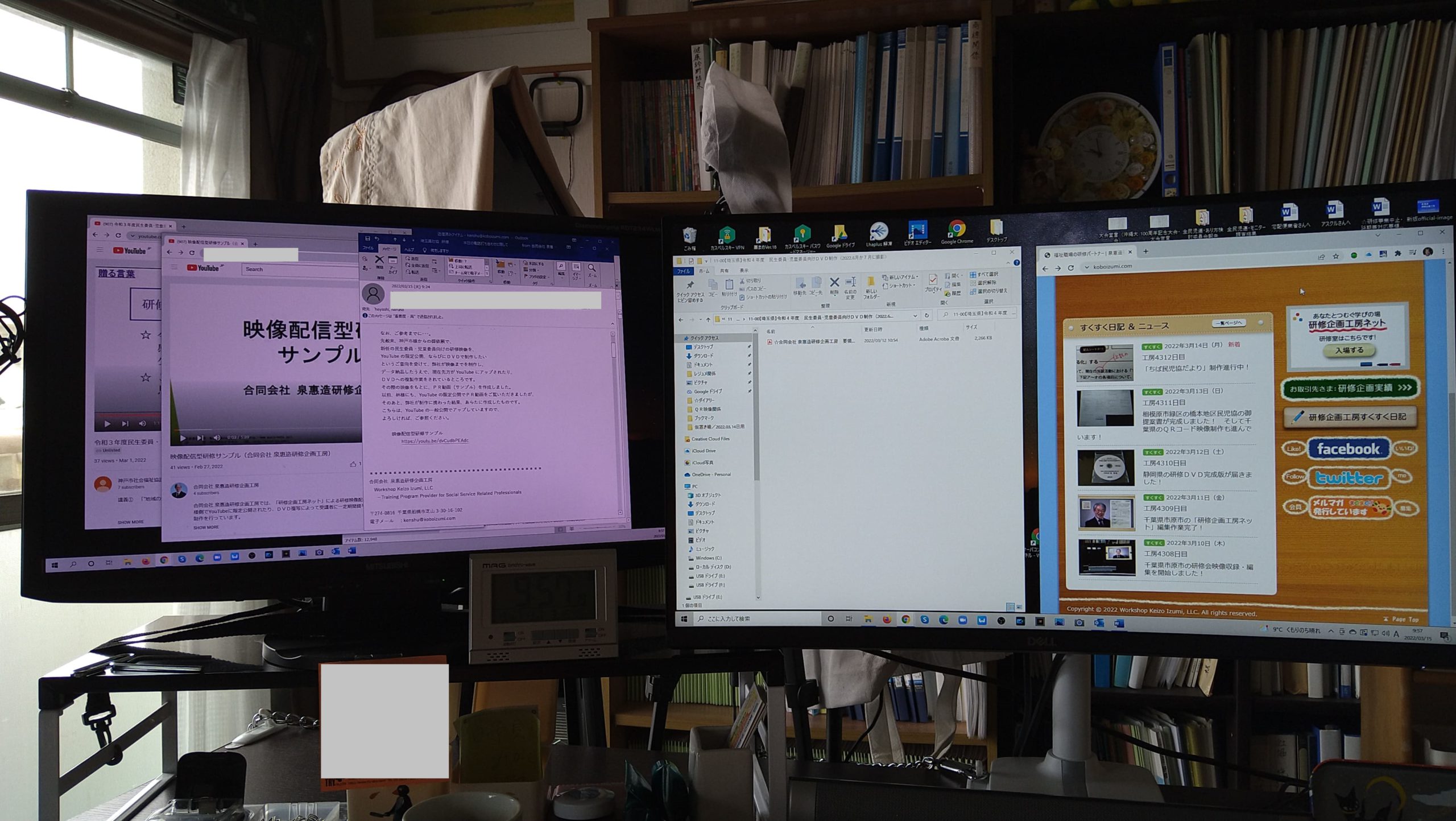Screen dimensions: 1456x821
Task: Click the reload button in kobolzumi Chrome window
Action: click(1071, 268)
